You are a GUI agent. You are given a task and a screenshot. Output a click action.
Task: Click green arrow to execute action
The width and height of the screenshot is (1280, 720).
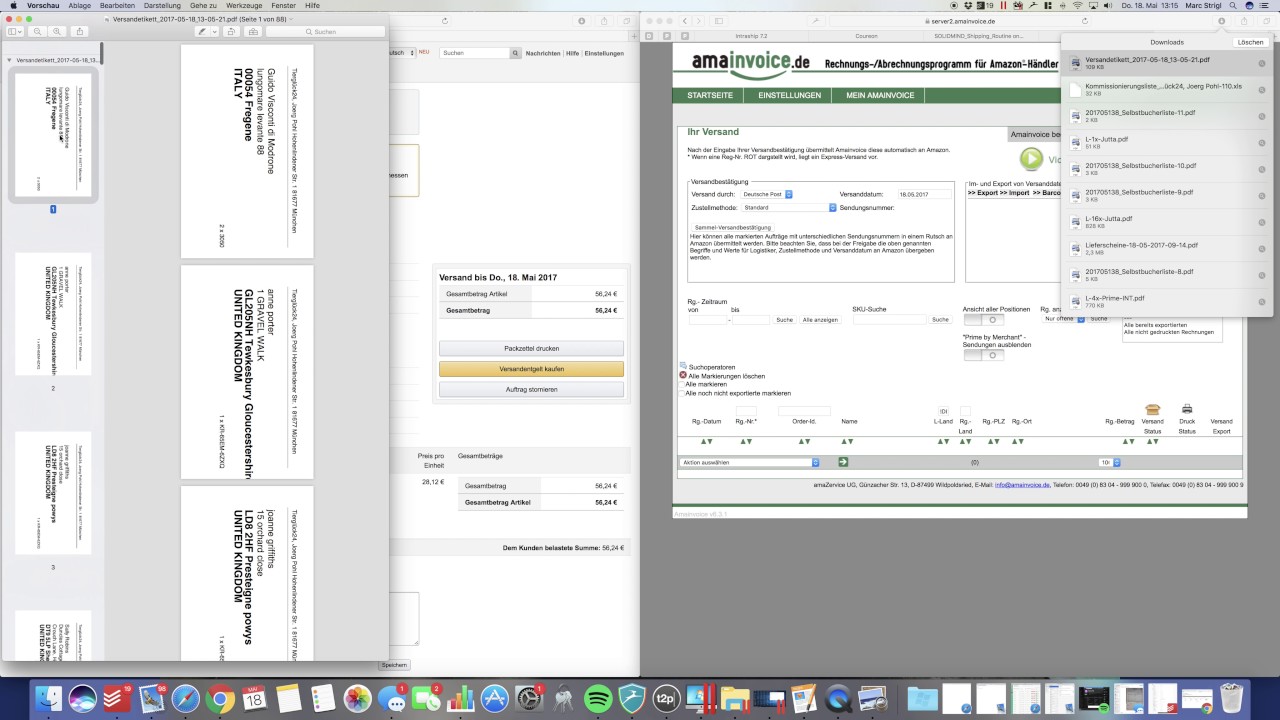pos(843,462)
